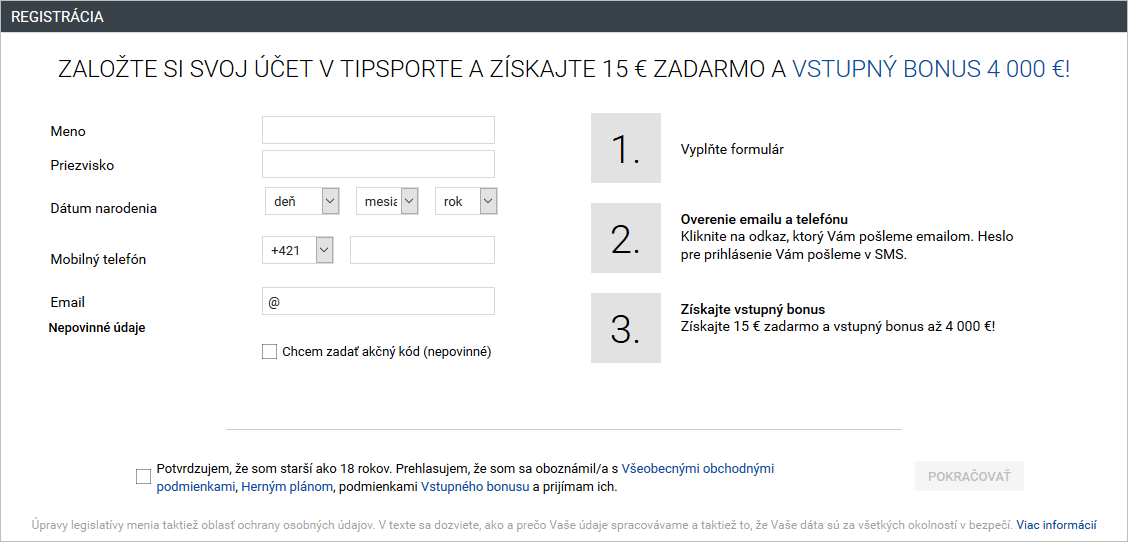Click the step 1 number tile
This screenshot has height=542, width=1128.
pos(626,148)
